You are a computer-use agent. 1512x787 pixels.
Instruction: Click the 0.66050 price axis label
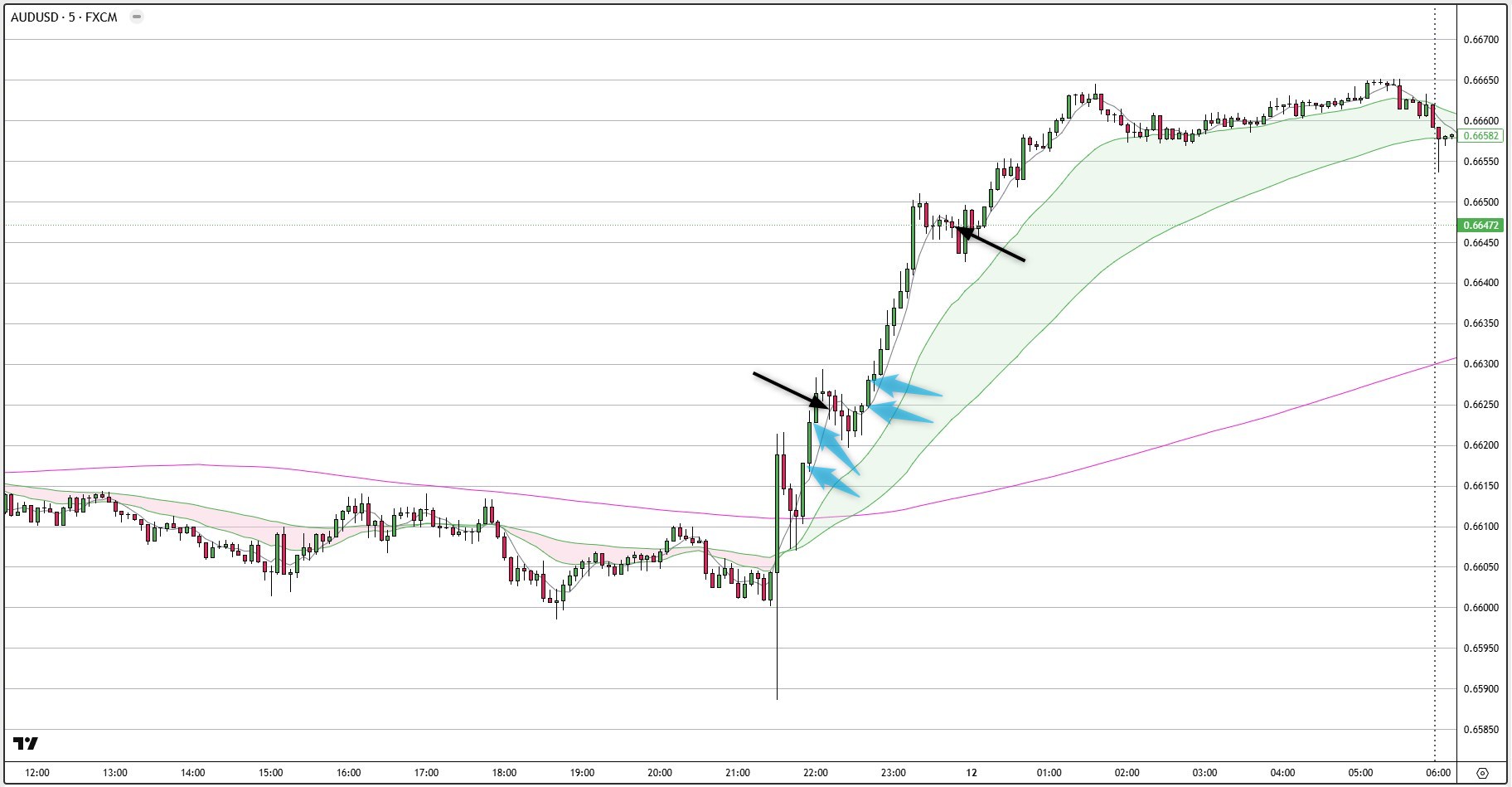[x=1480, y=567]
